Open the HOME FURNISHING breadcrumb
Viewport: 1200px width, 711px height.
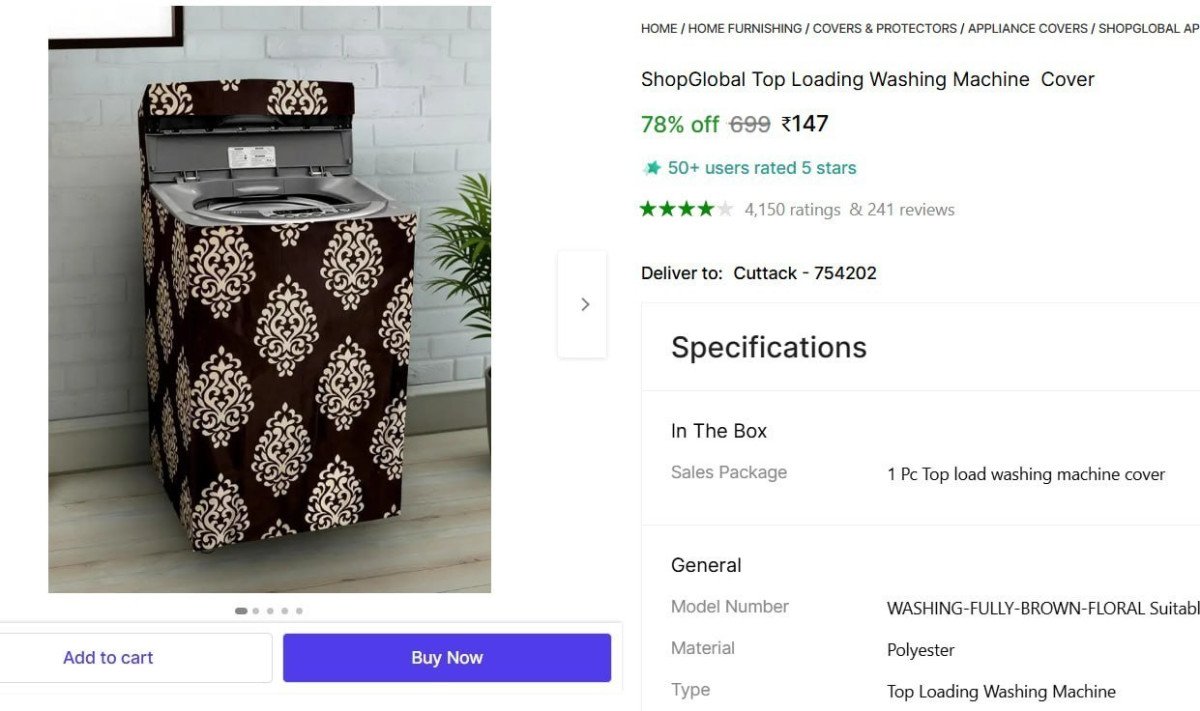pyautogui.click(x=744, y=28)
